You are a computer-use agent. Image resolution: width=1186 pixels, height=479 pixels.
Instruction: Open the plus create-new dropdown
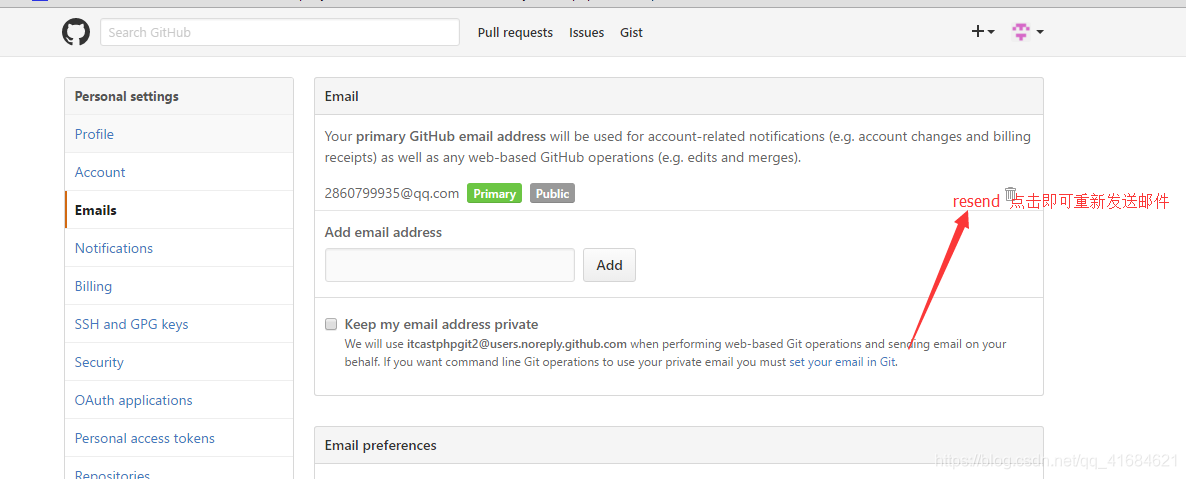click(x=982, y=32)
